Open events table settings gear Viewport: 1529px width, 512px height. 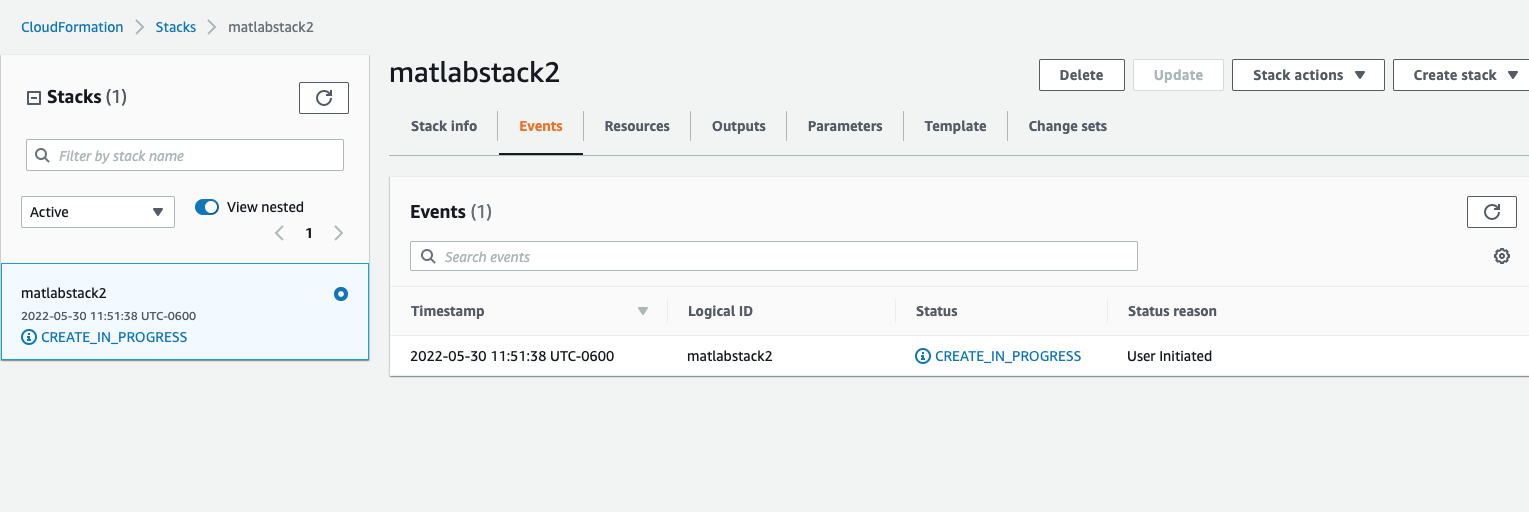[1501, 256]
